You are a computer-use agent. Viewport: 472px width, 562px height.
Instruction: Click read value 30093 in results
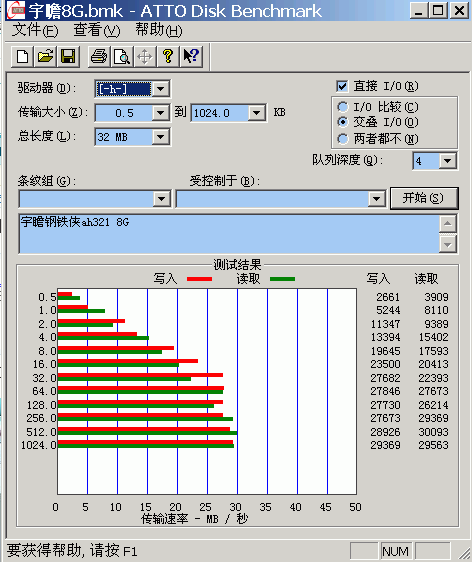coord(434,432)
